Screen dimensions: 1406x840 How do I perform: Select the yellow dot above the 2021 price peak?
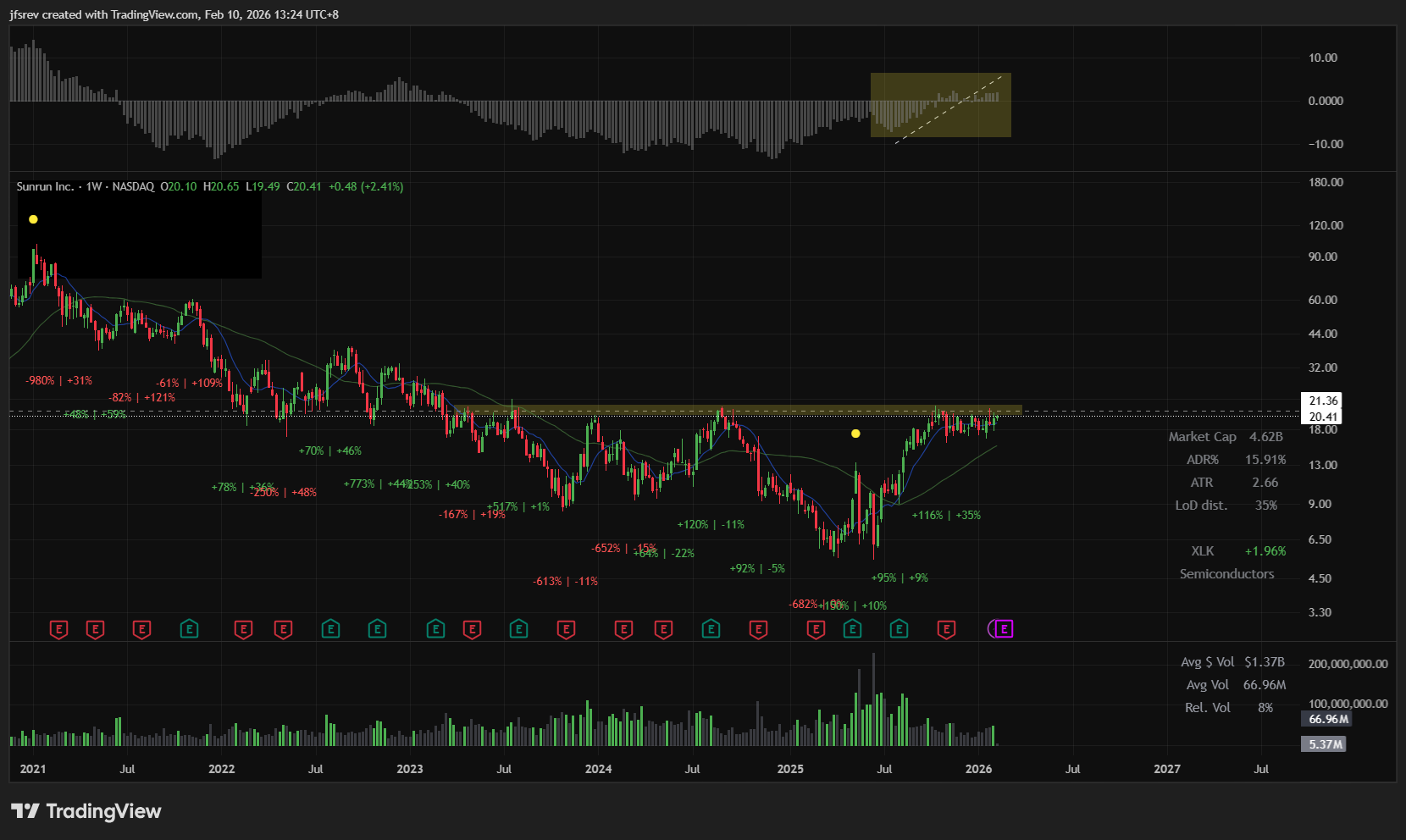tap(33, 219)
